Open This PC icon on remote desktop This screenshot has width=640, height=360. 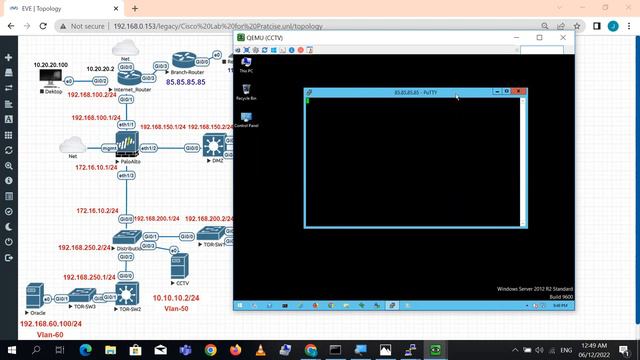(246, 65)
